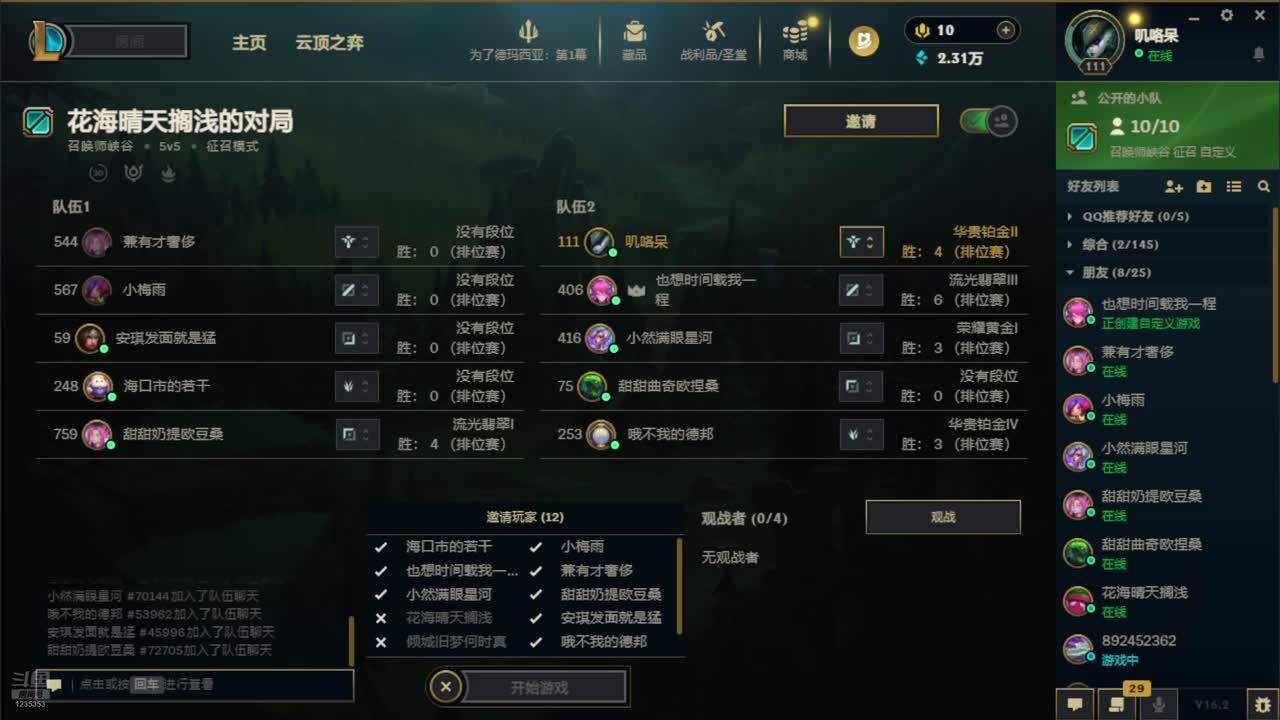The image size is (1280, 720).
Task: Click the 观战 spectate button
Action: click(943, 517)
